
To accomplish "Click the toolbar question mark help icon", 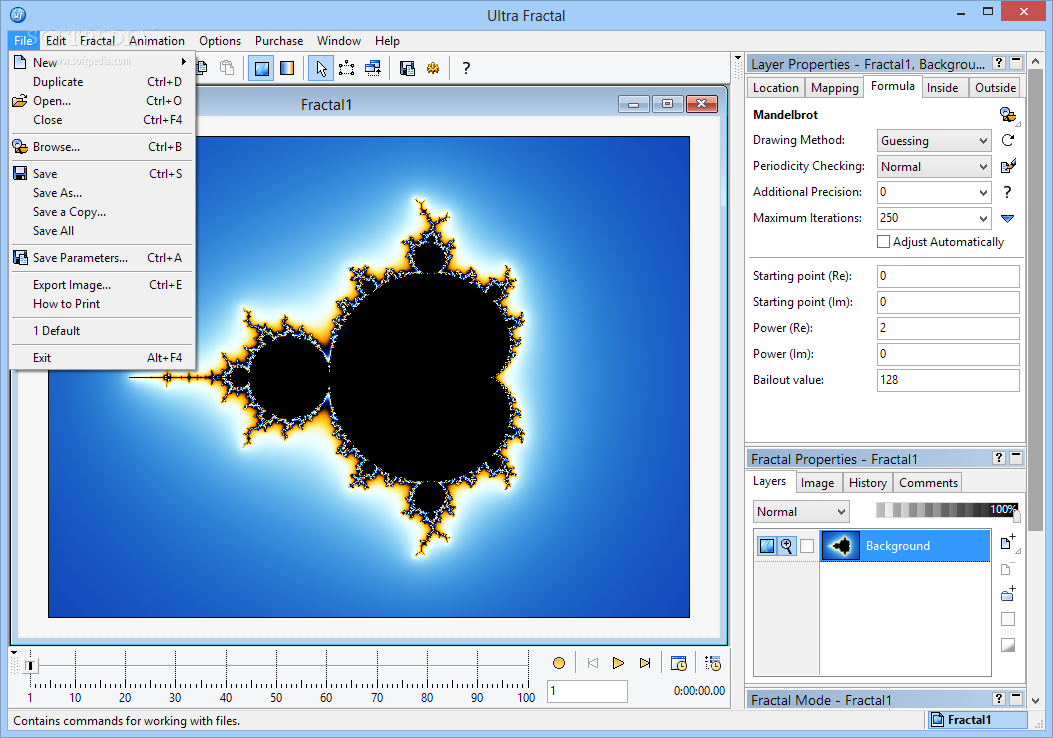I will pos(466,68).
